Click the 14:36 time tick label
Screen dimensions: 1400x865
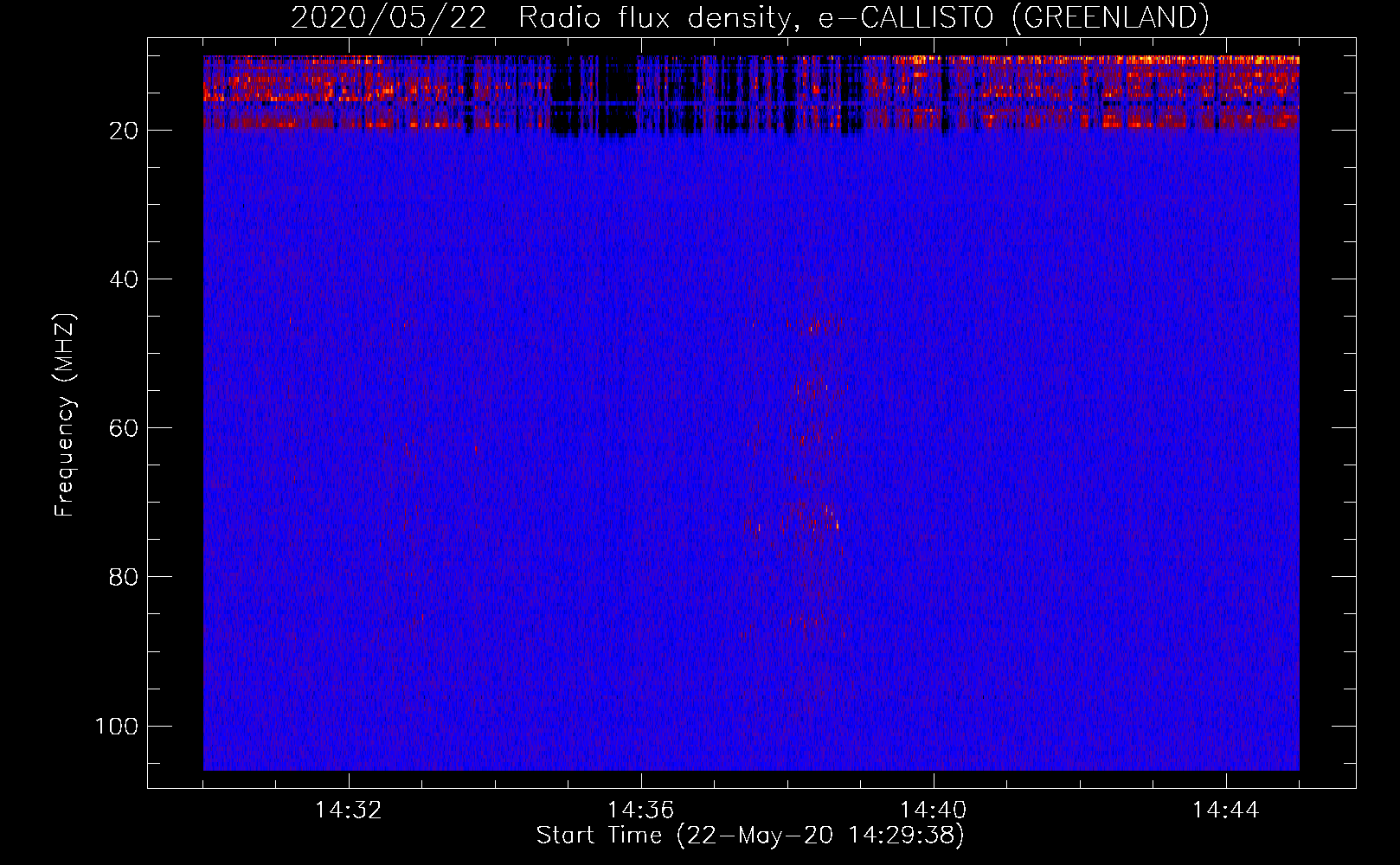pos(641,811)
